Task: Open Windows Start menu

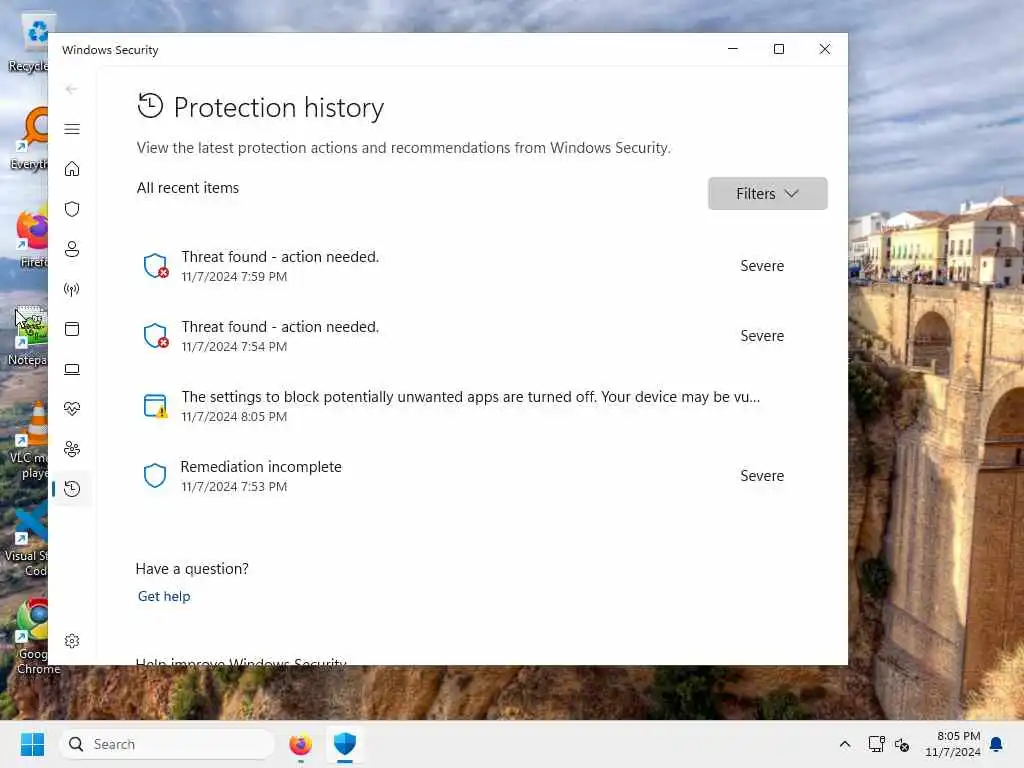Action: pyautogui.click(x=32, y=744)
